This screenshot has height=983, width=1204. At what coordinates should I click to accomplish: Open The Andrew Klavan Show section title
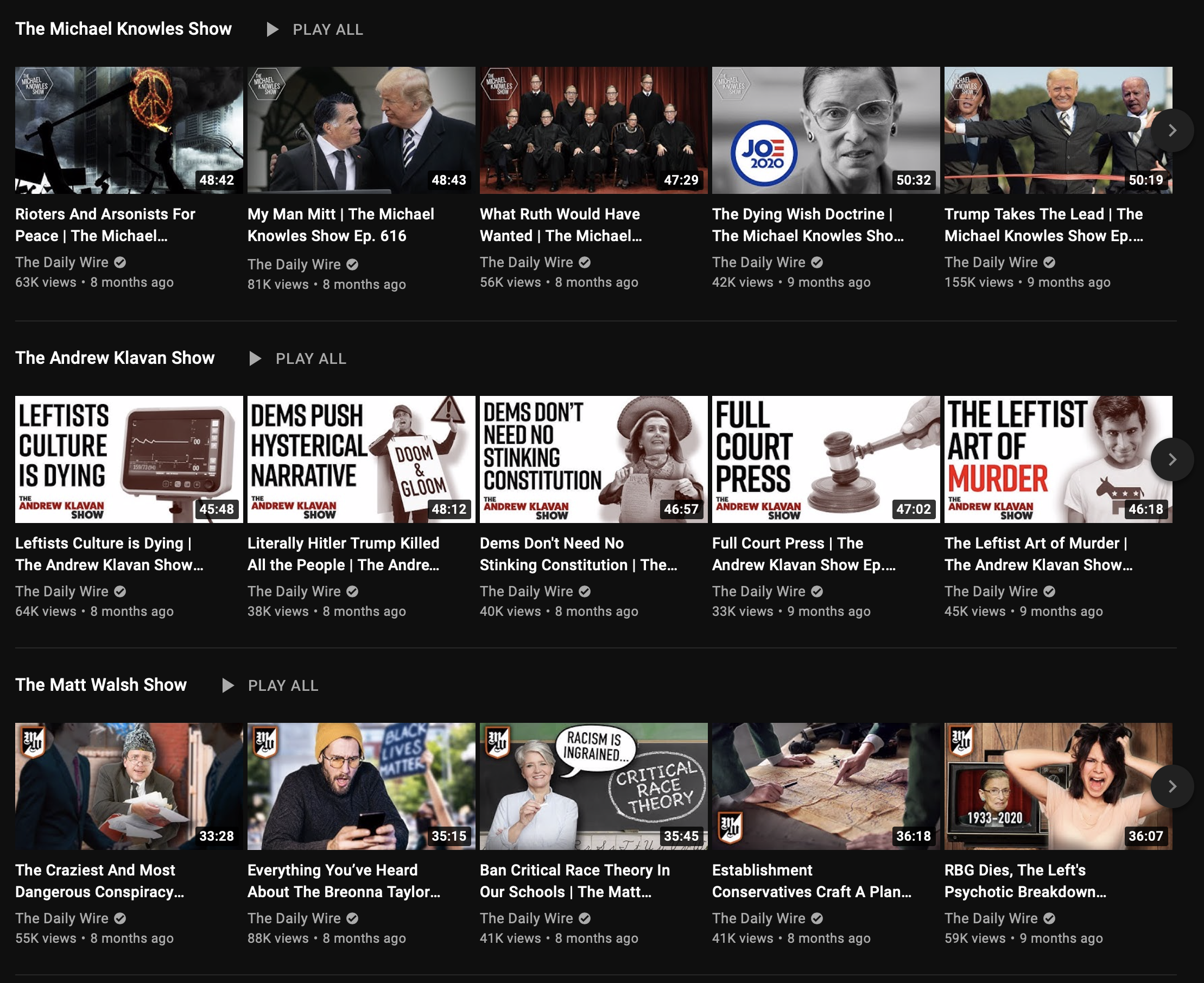115,358
